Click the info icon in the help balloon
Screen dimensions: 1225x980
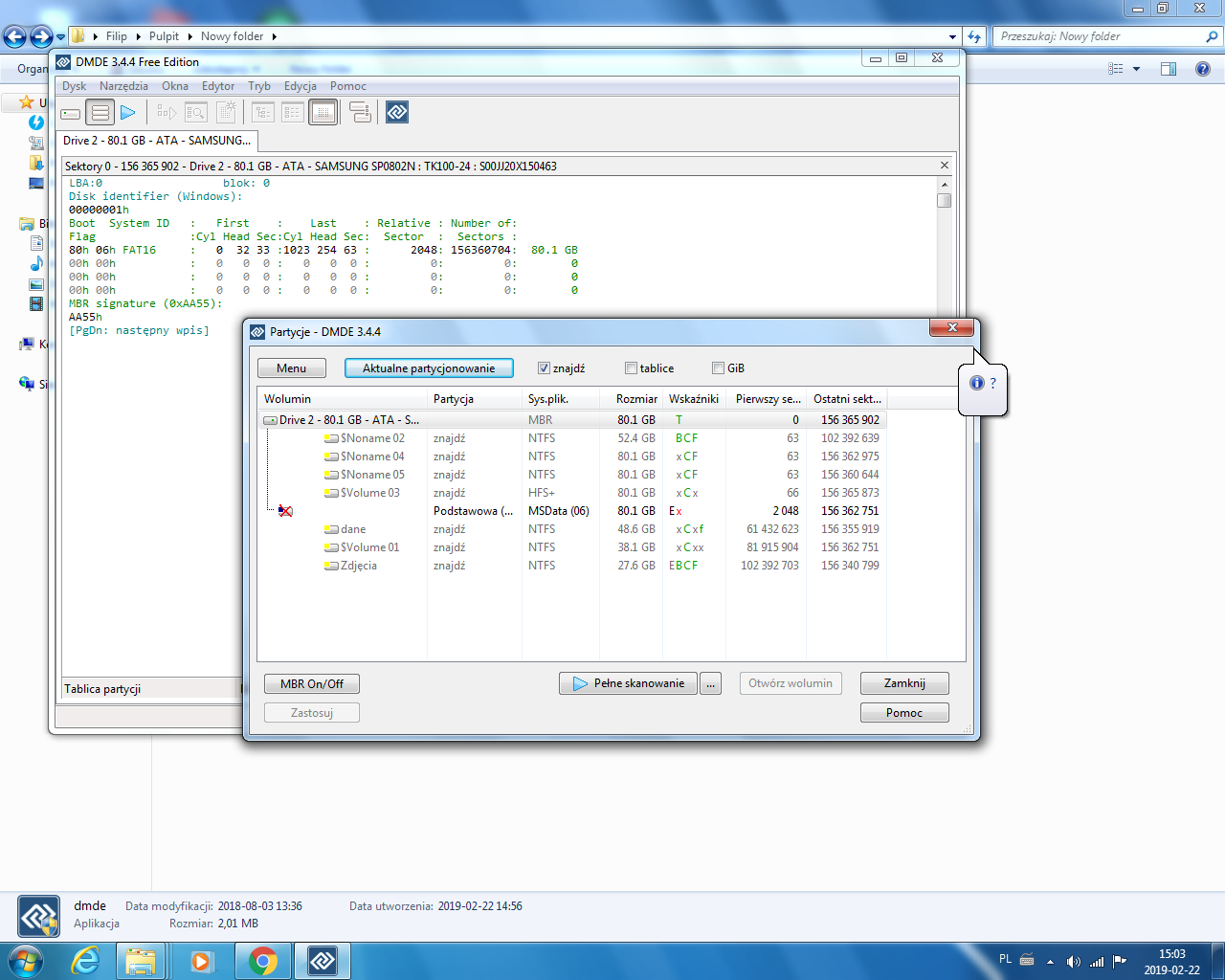976,383
